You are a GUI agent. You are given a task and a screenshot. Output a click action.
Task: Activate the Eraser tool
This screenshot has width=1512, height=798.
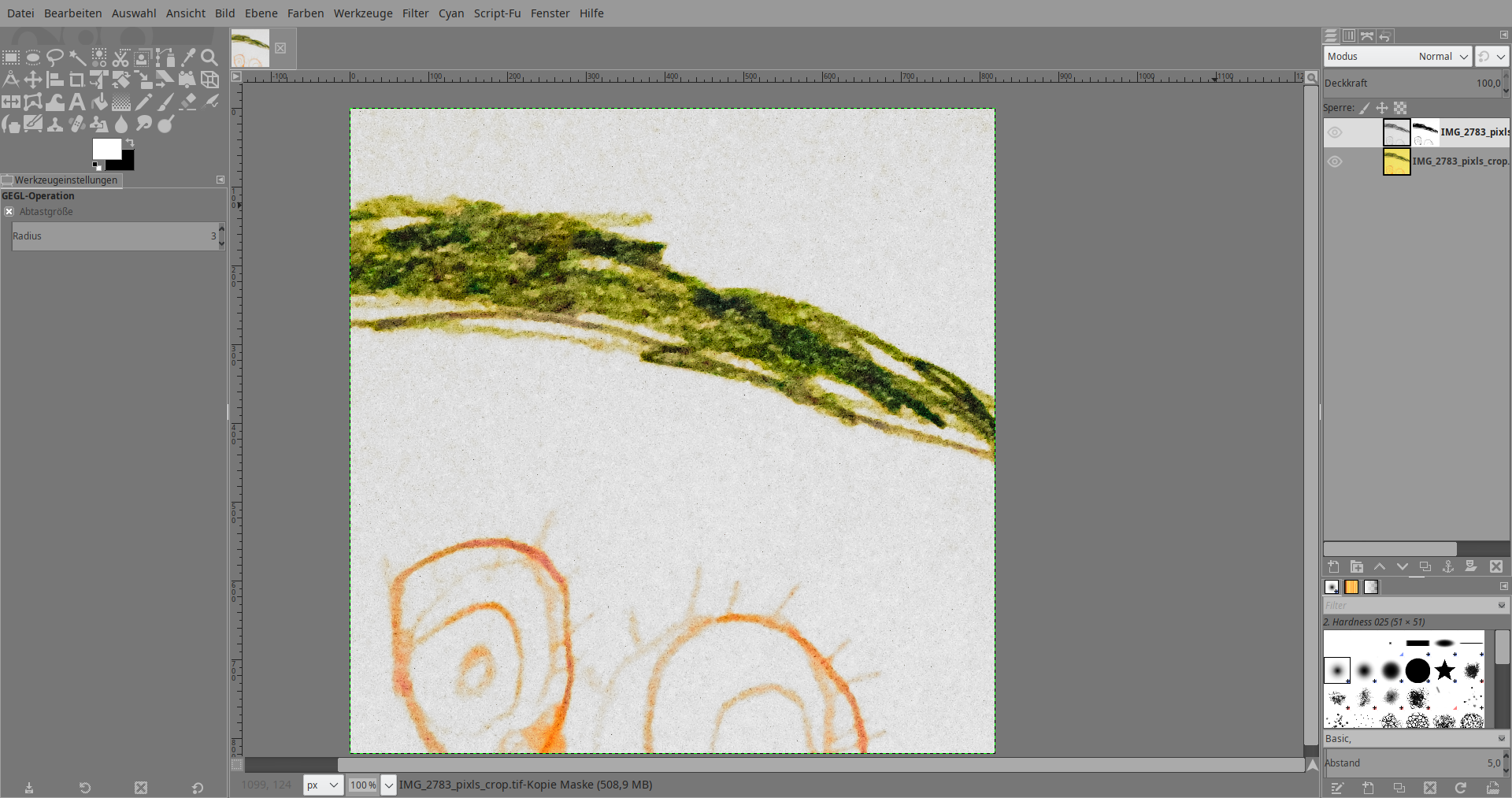click(187, 102)
